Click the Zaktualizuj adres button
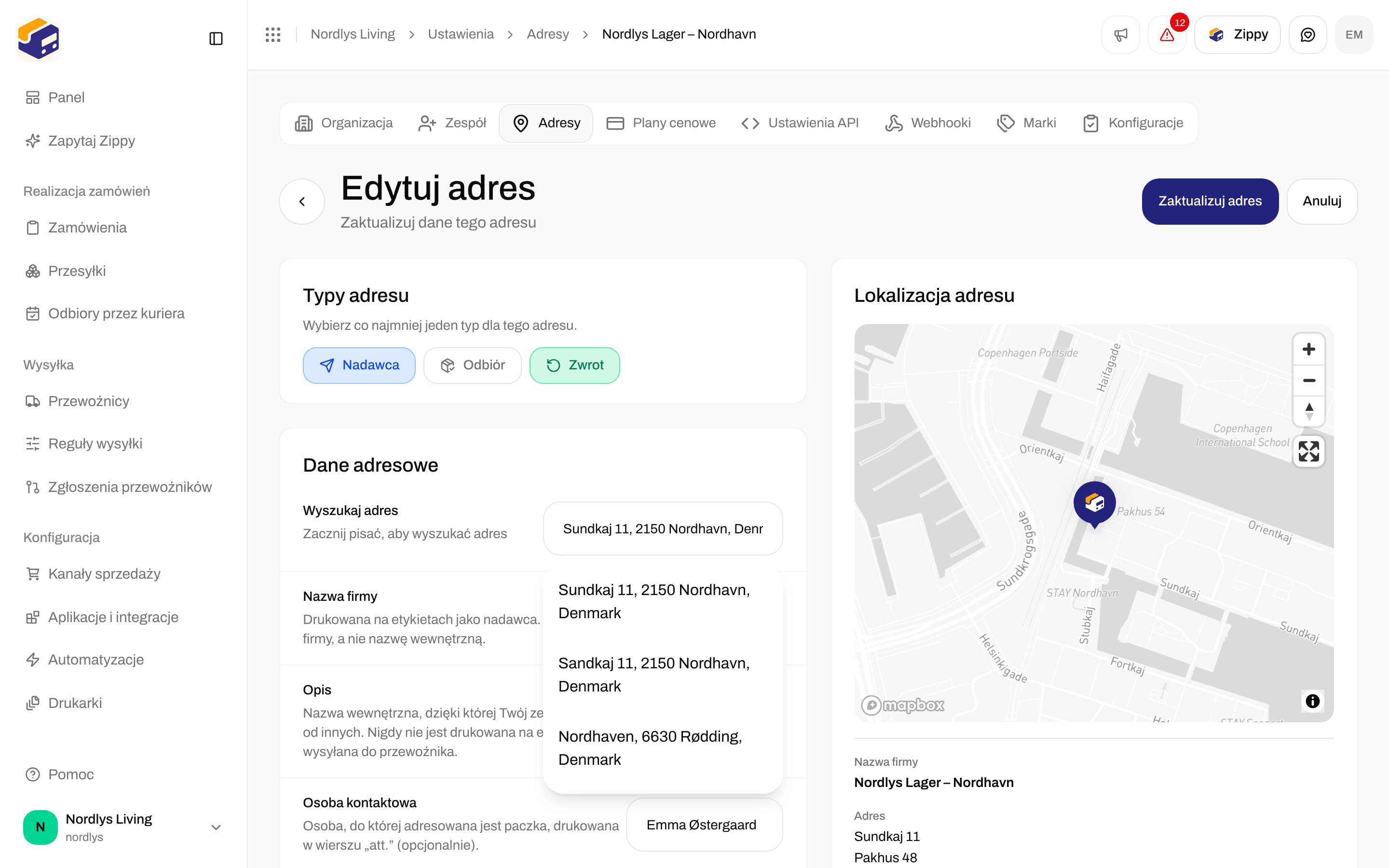The image size is (1389, 868). pyautogui.click(x=1210, y=202)
